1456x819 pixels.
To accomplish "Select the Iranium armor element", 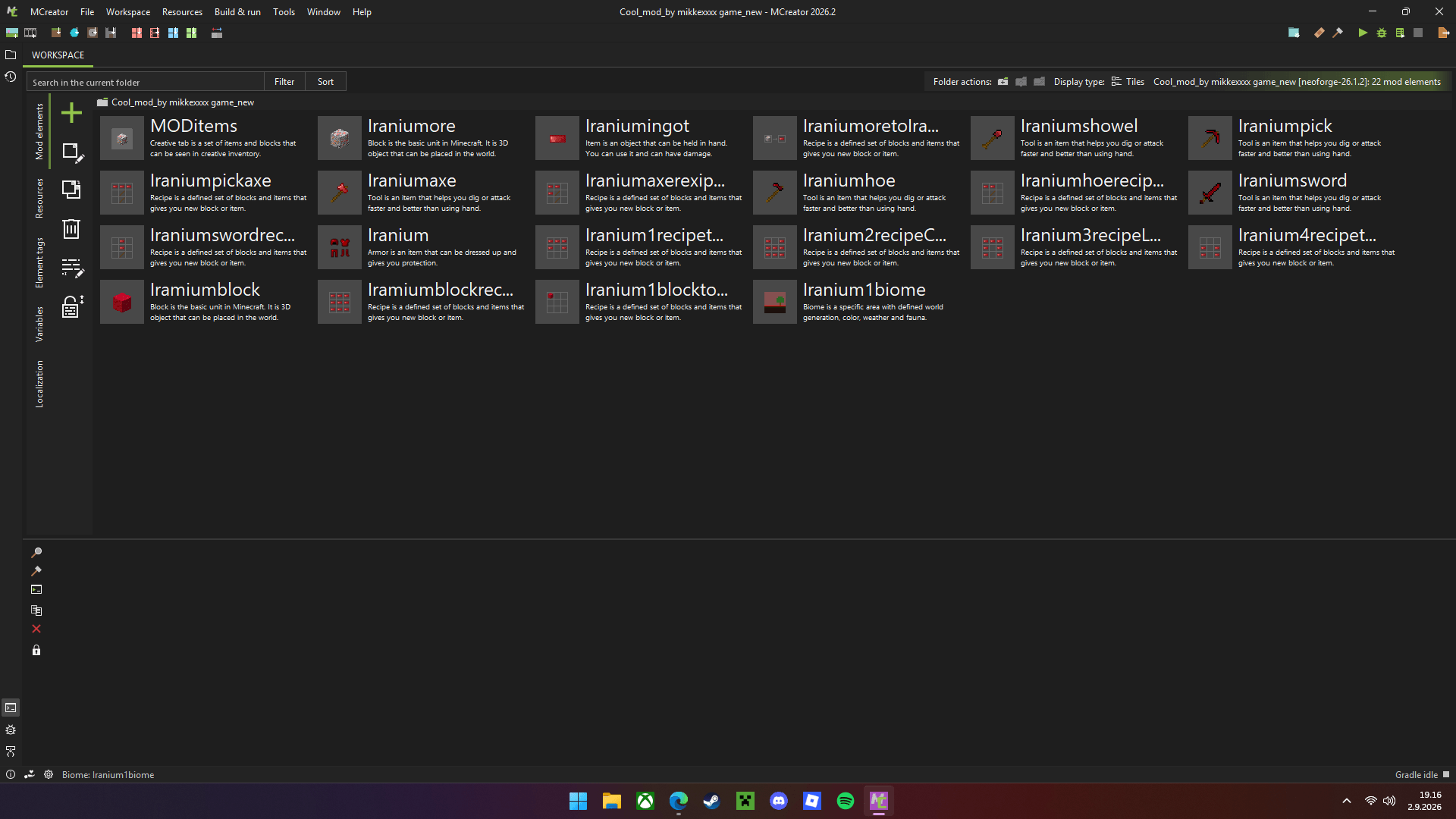I will (x=422, y=247).
